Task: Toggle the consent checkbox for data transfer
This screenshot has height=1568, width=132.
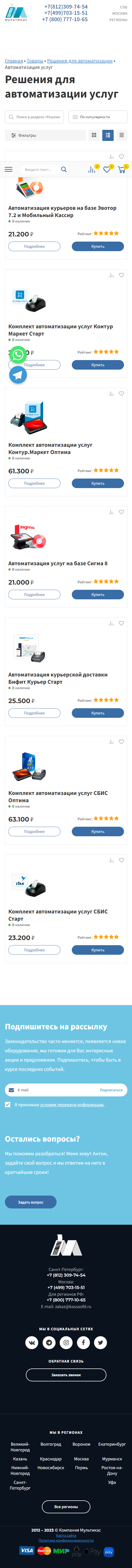Action: click(7, 1104)
